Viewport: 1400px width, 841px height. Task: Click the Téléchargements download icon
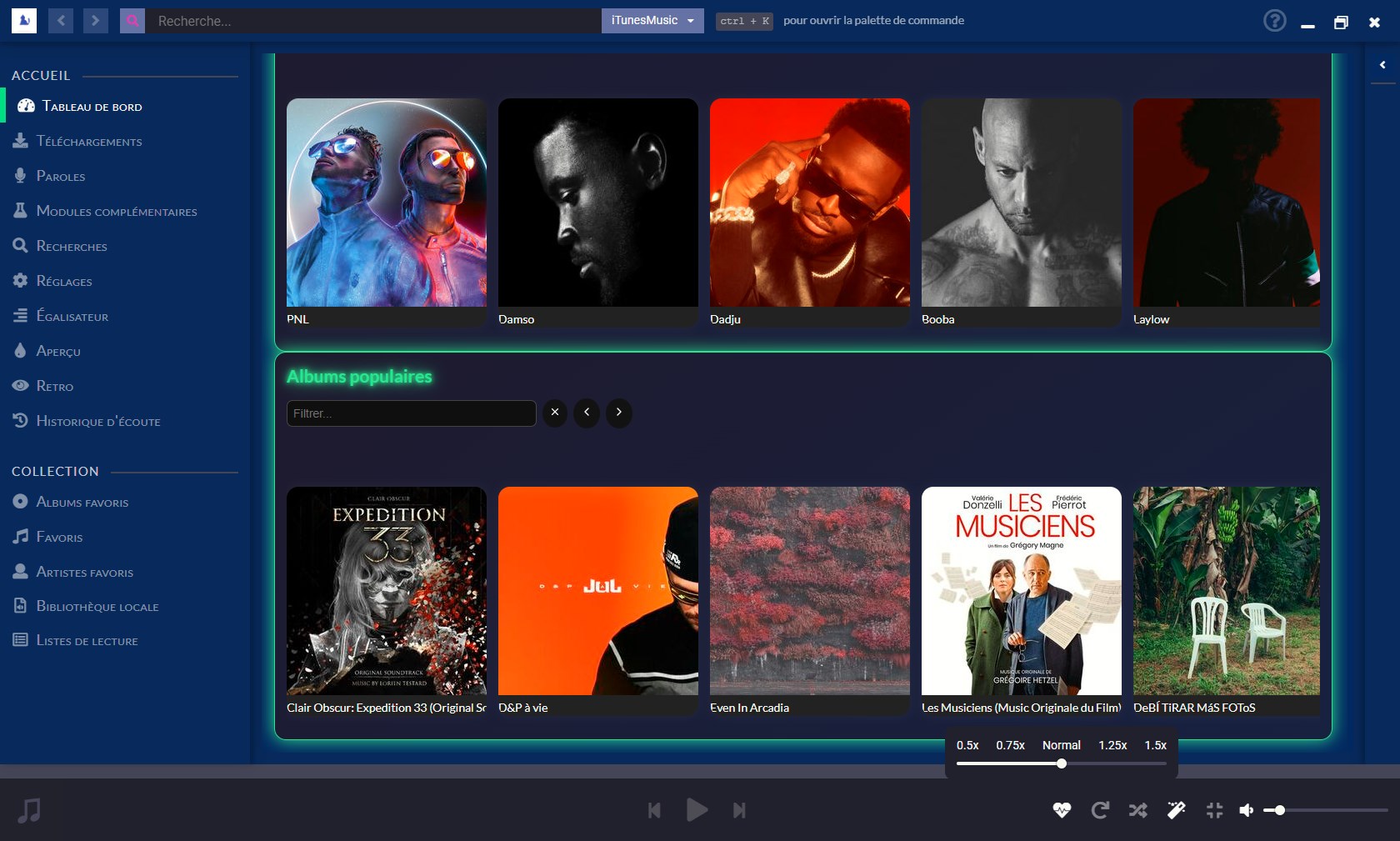coord(21,141)
